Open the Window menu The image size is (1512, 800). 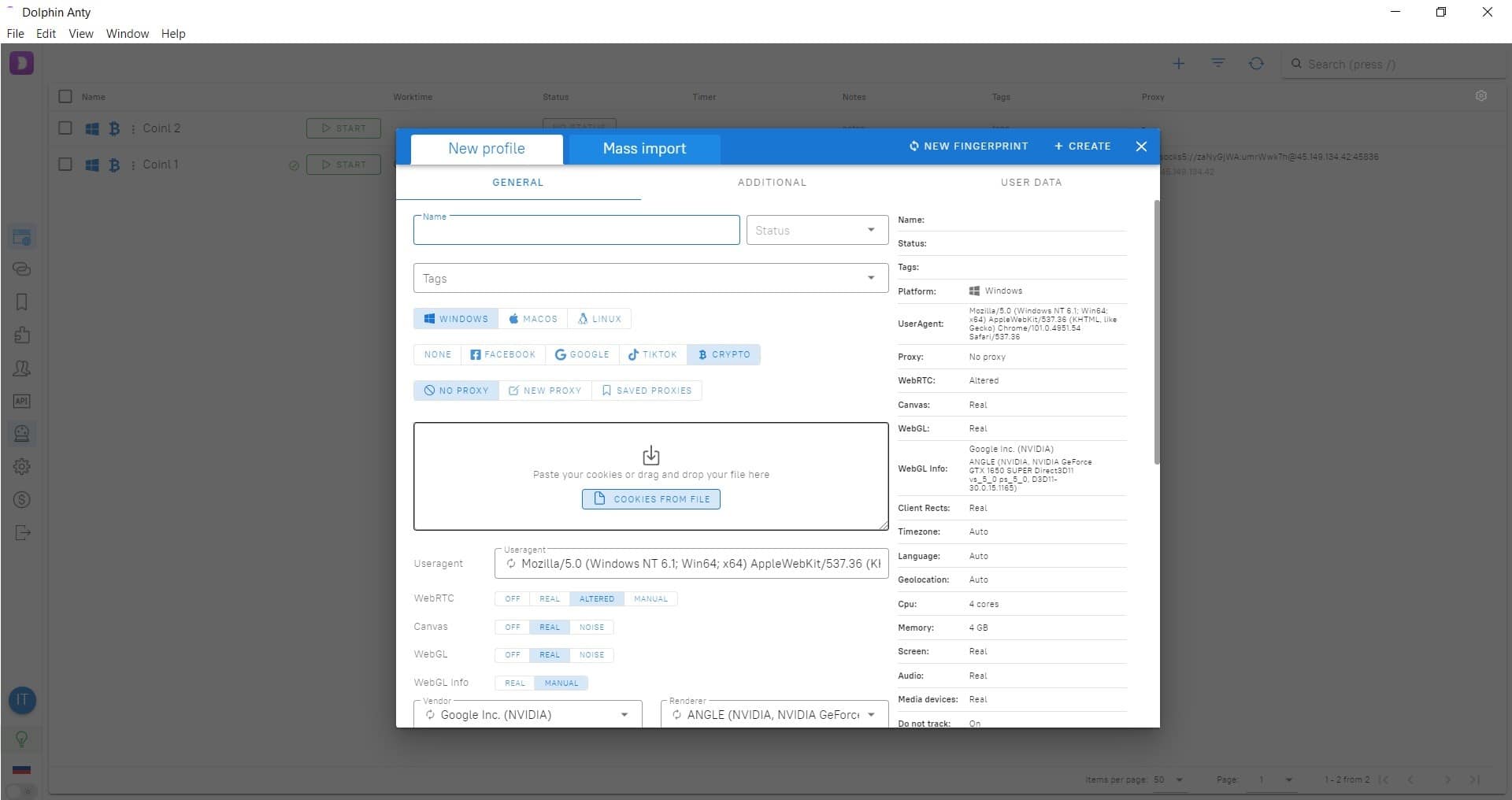(128, 34)
